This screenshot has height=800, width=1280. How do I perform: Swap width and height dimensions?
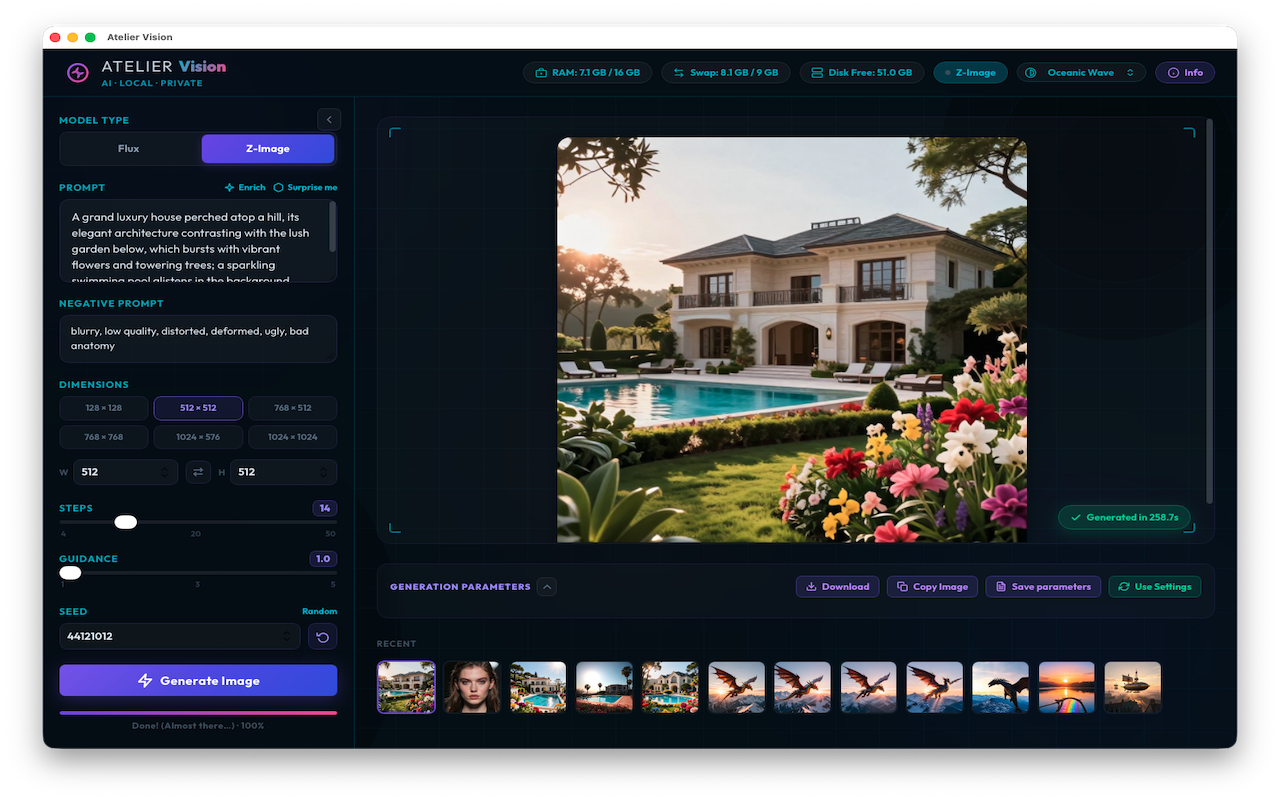[x=198, y=472]
